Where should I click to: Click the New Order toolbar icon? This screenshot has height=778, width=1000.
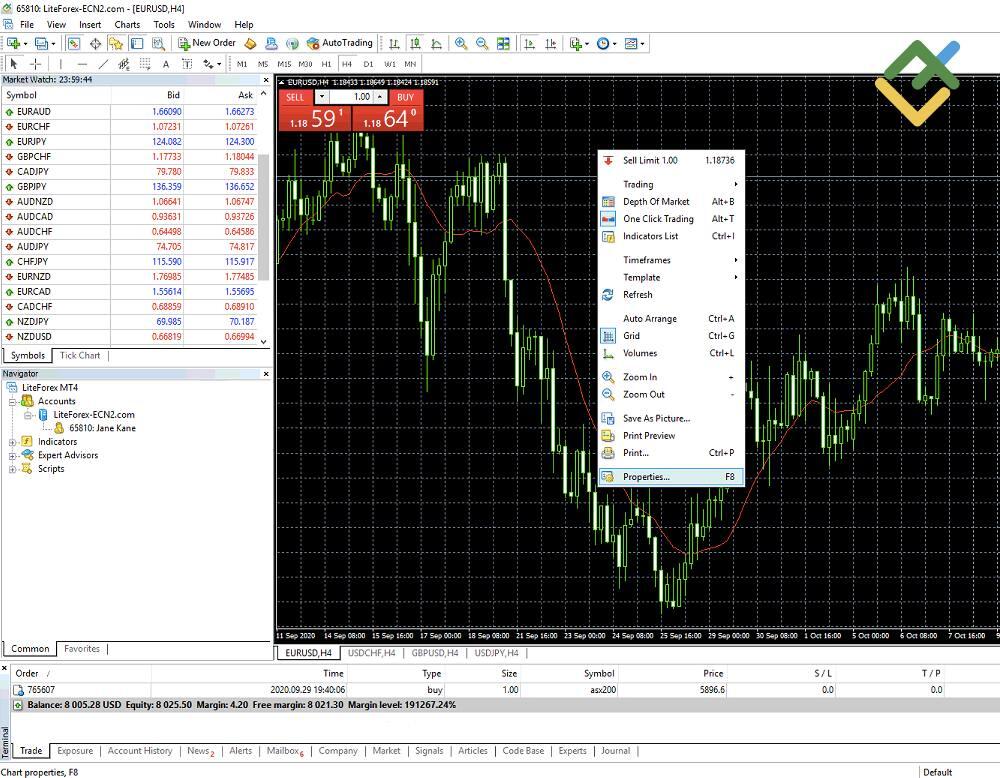[x=208, y=43]
